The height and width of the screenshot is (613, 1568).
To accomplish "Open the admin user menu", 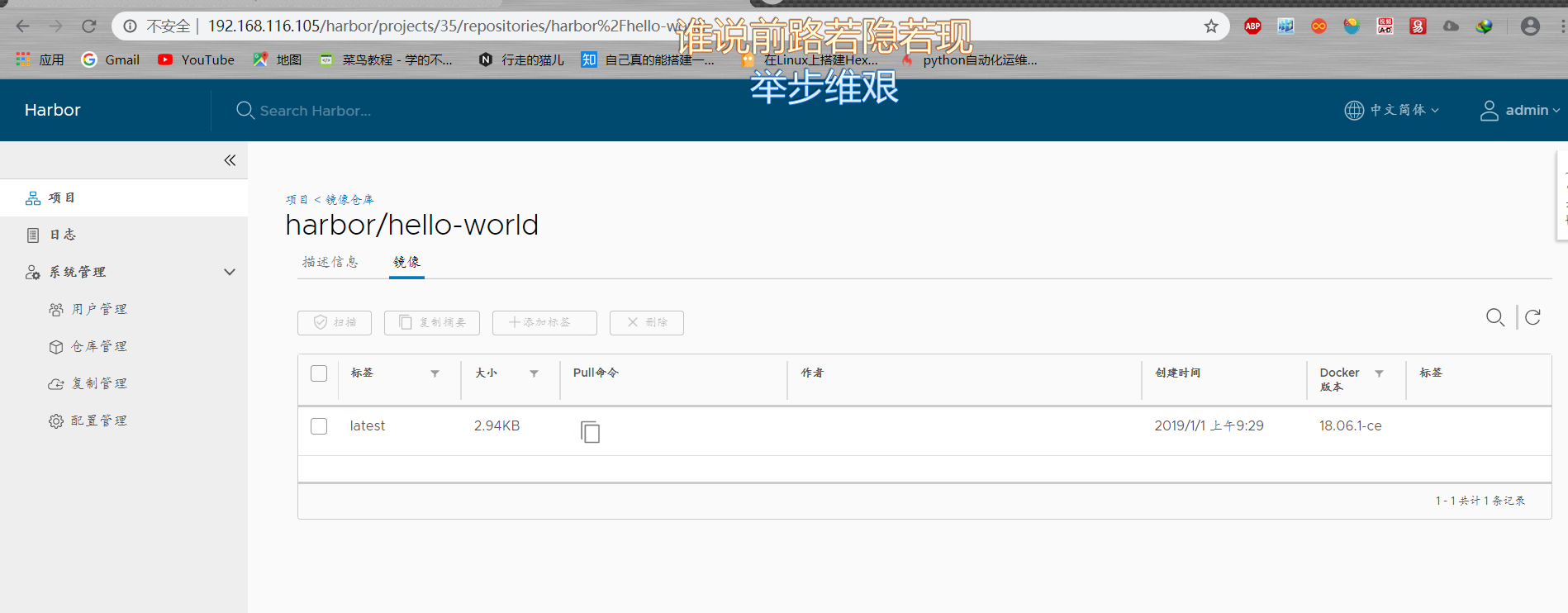I will pos(1520,110).
